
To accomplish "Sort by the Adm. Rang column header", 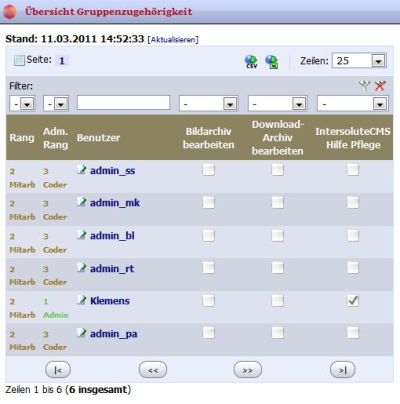I will coord(56,138).
